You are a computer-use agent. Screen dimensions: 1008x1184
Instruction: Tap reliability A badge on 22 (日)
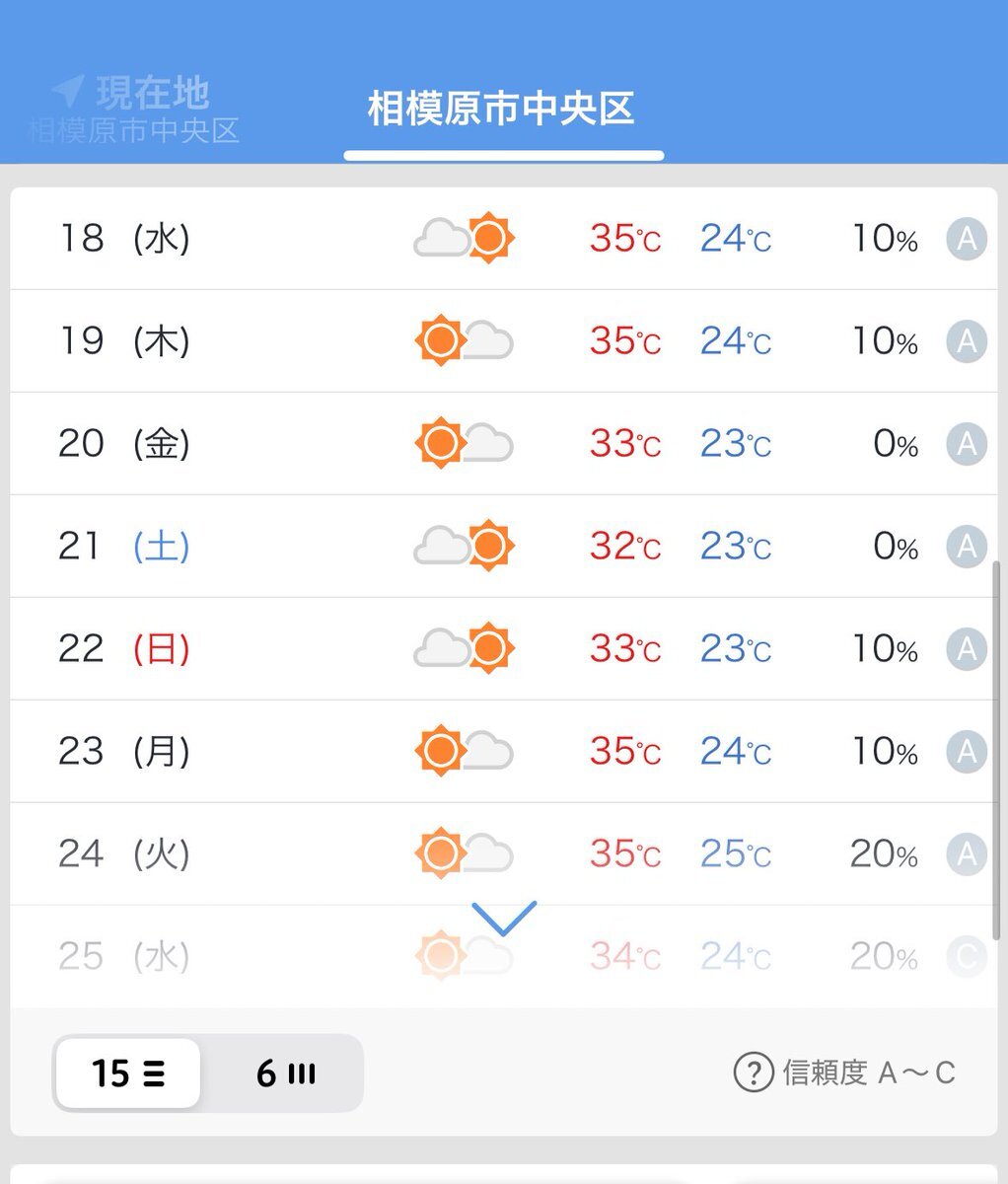pos(967,649)
